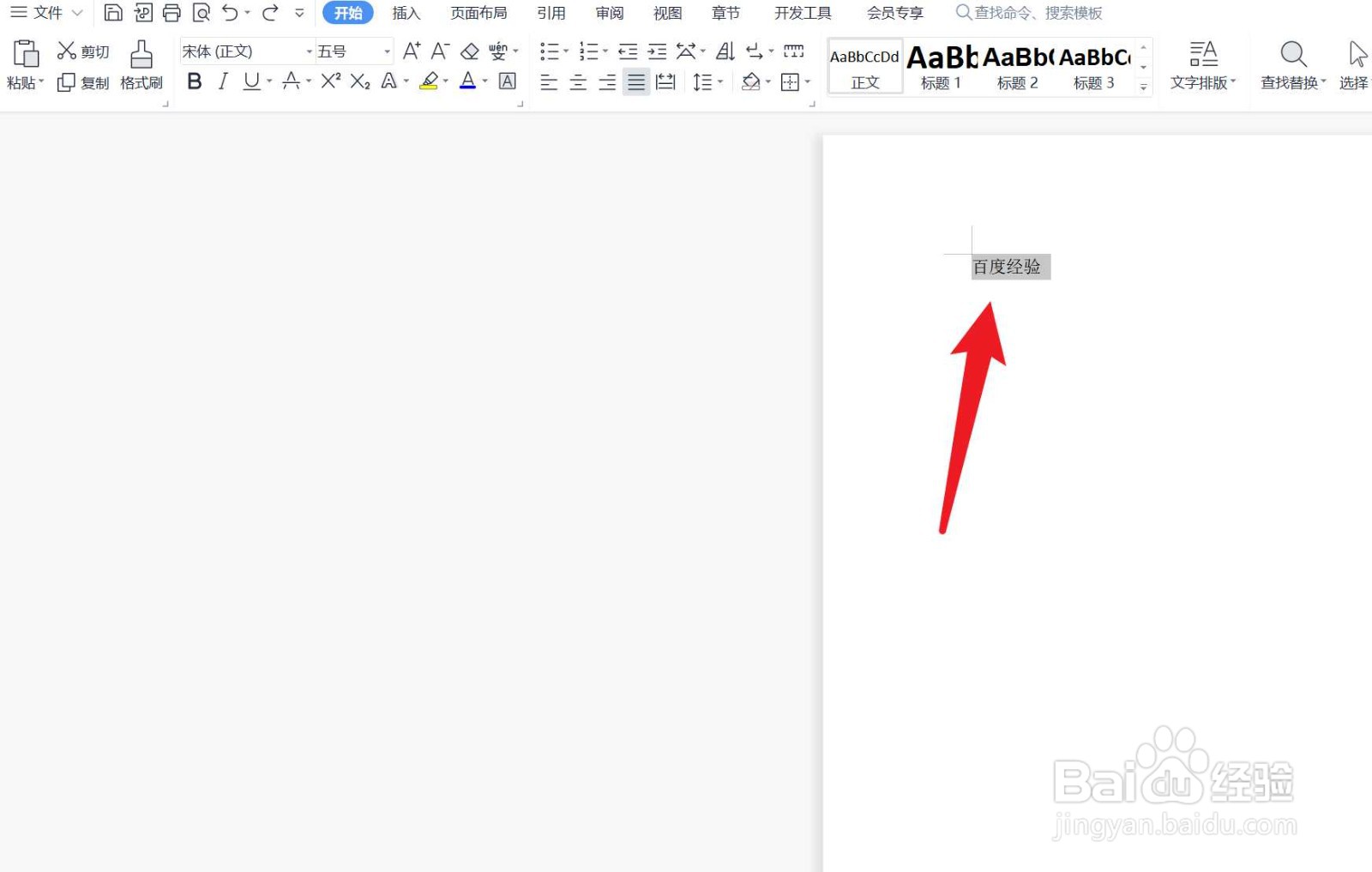The height and width of the screenshot is (872, 1372).
Task: Toggle Subscript X₂ formatting
Action: click(x=360, y=81)
